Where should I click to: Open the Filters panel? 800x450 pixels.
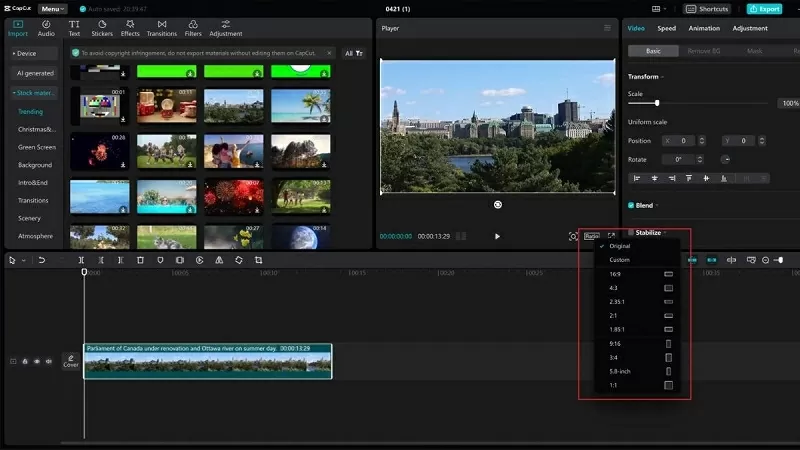(193, 27)
